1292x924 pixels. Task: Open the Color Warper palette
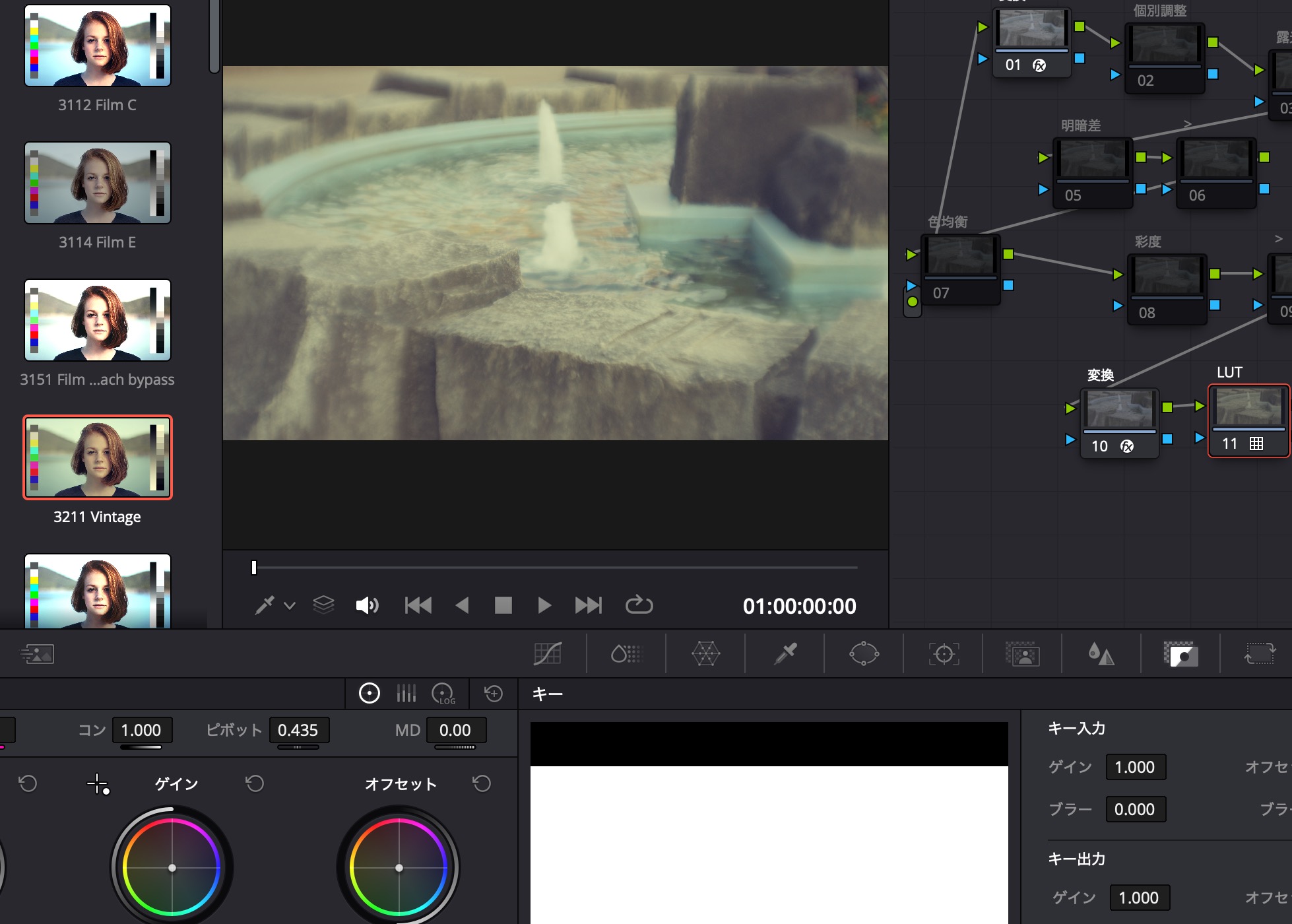(x=705, y=654)
